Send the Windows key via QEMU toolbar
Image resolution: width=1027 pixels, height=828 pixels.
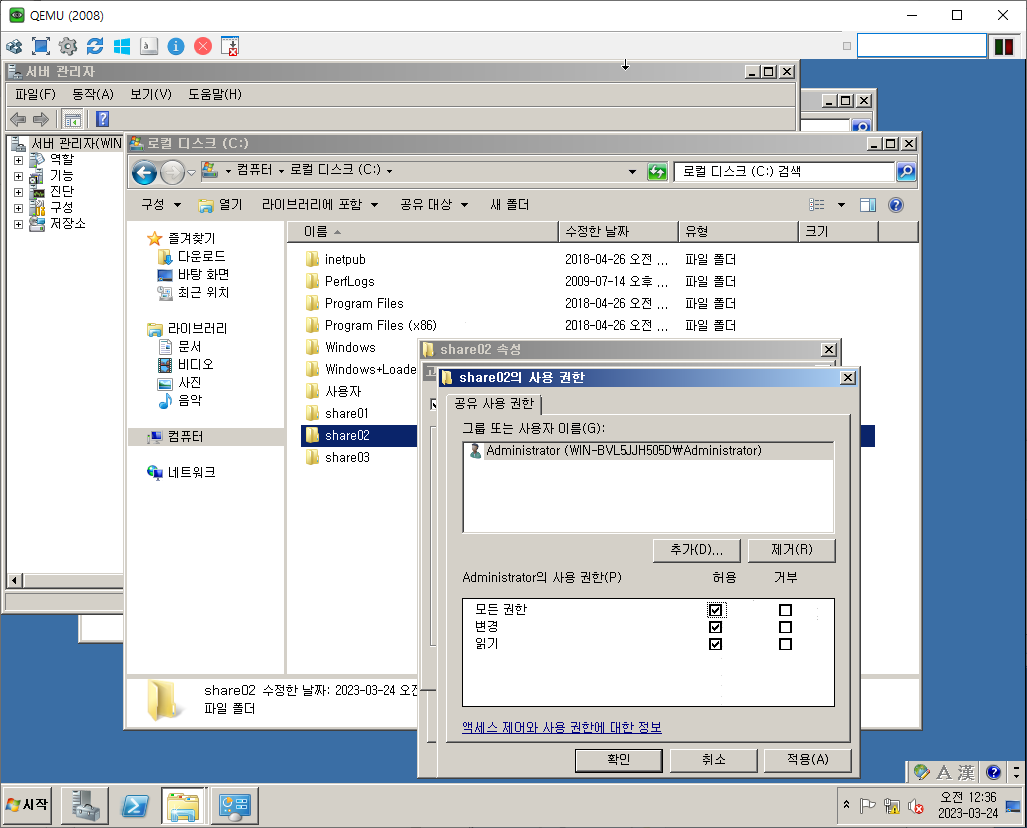click(122, 46)
